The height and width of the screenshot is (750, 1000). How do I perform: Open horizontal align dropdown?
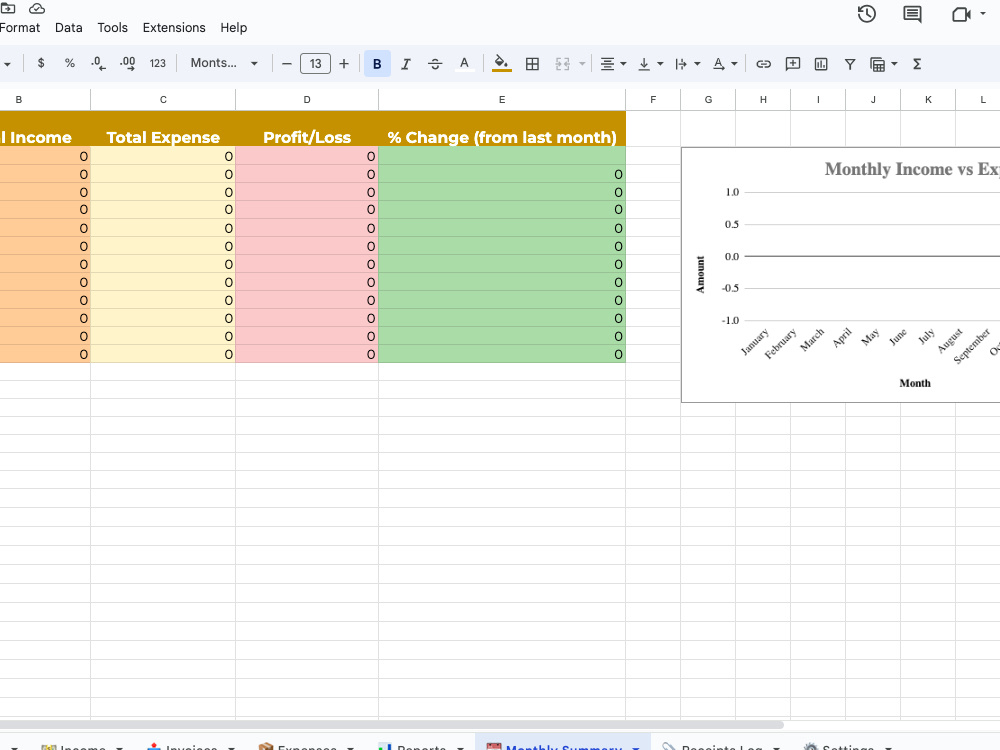pos(613,64)
